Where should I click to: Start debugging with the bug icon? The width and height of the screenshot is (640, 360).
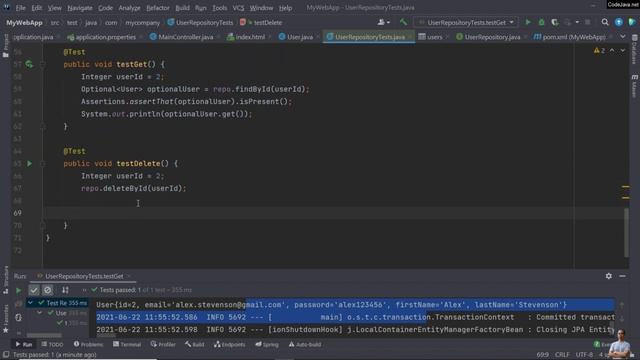click(x=541, y=22)
